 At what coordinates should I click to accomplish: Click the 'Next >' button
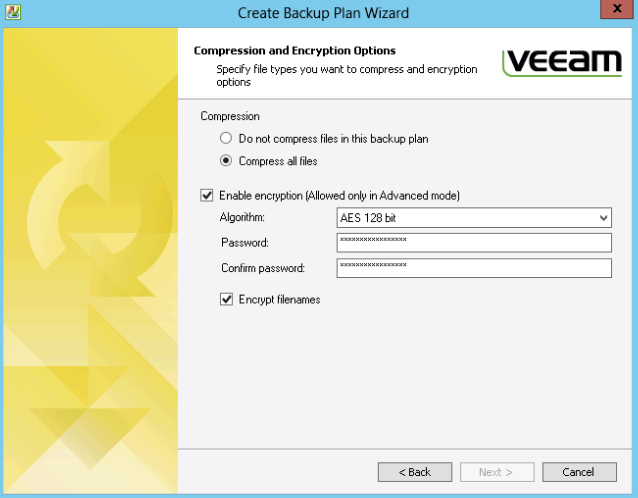(497, 472)
